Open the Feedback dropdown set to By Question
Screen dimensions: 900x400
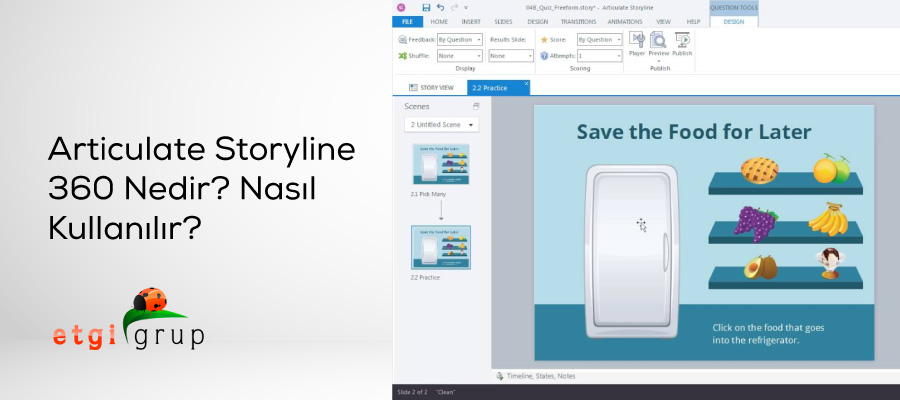pyautogui.click(x=460, y=40)
